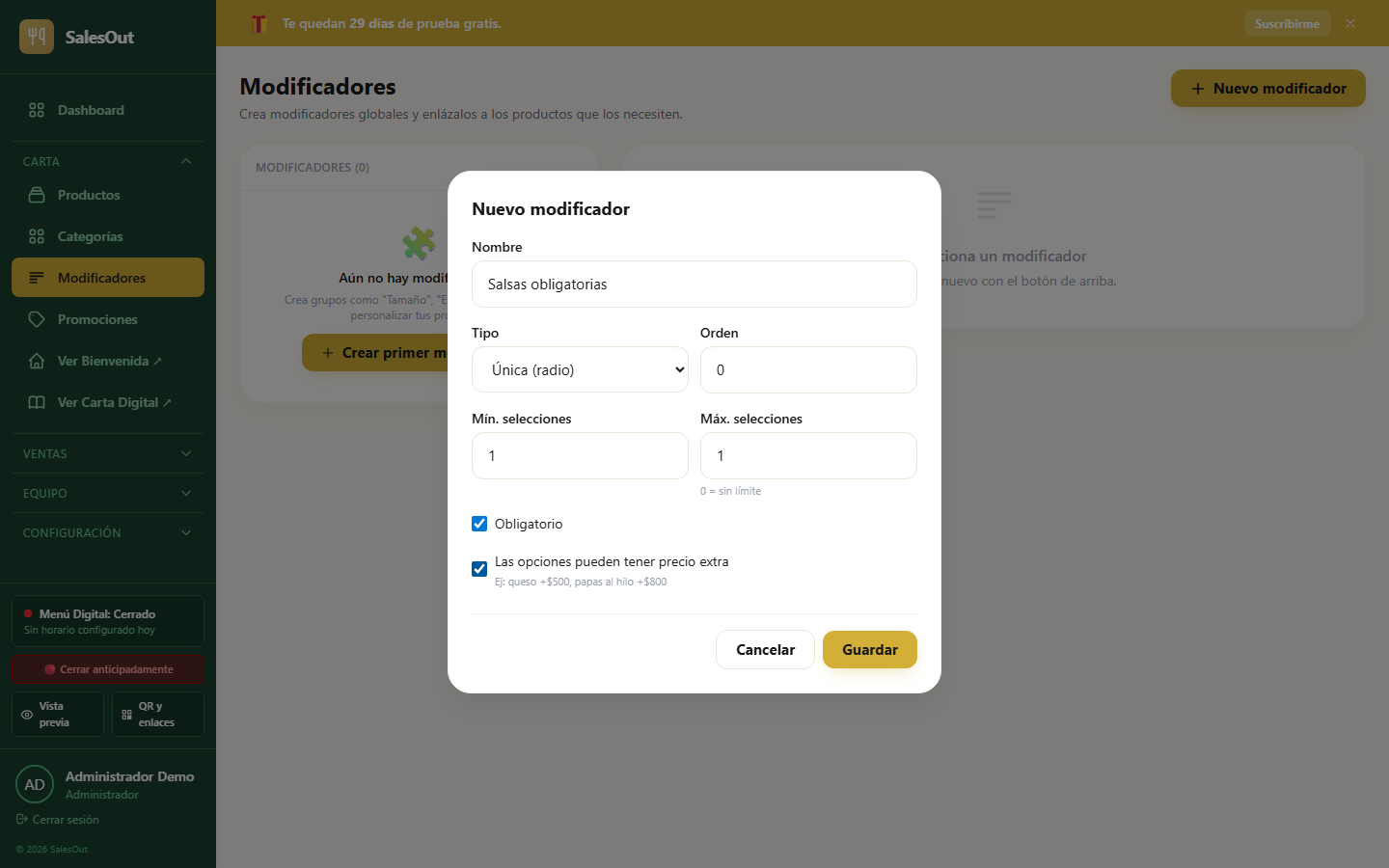Expand the CONFIGURACIÓN sidebar section

pos(108,532)
